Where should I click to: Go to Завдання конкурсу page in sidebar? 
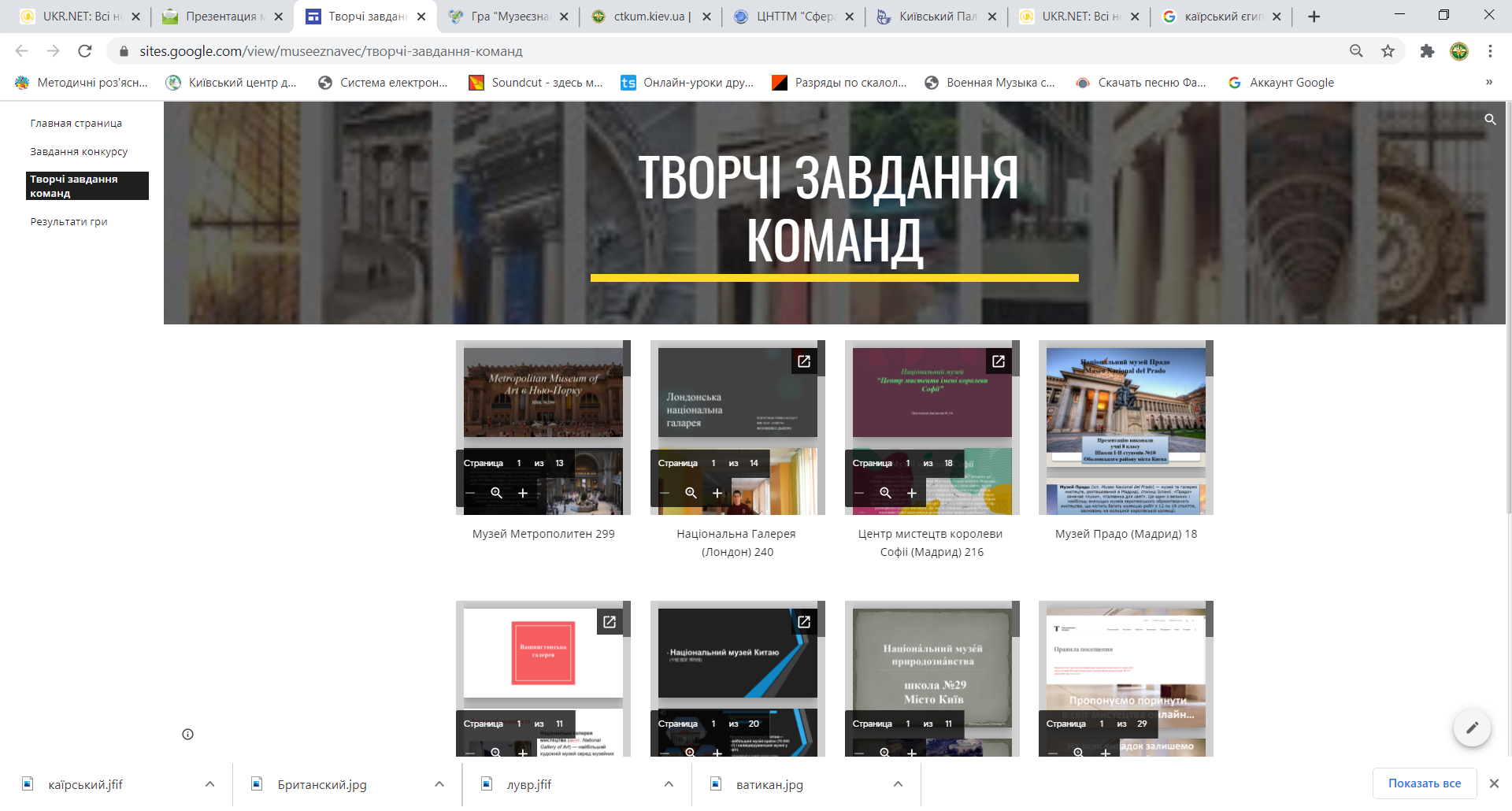tap(79, 152)
